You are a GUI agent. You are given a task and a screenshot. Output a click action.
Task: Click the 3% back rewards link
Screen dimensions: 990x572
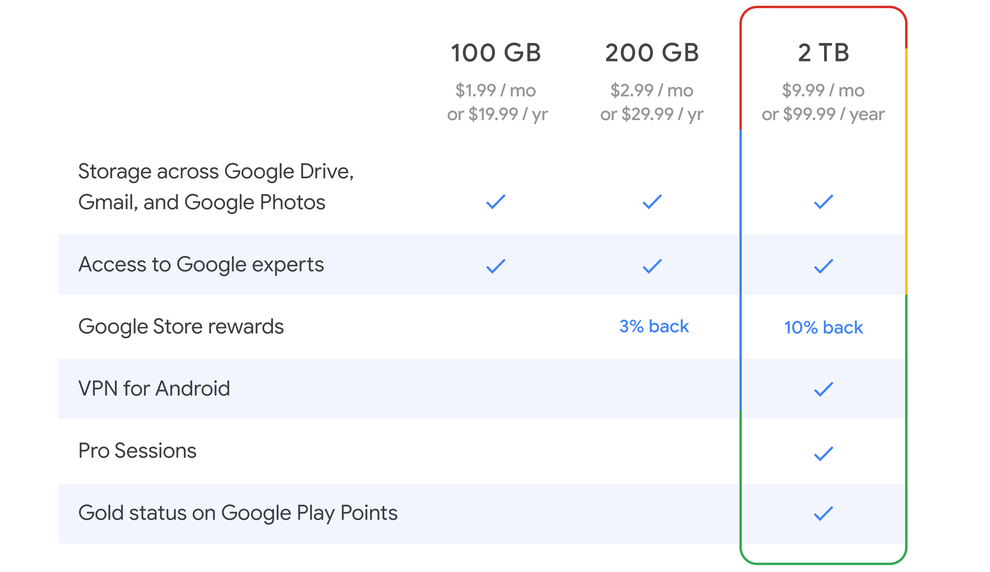(653, 326)
